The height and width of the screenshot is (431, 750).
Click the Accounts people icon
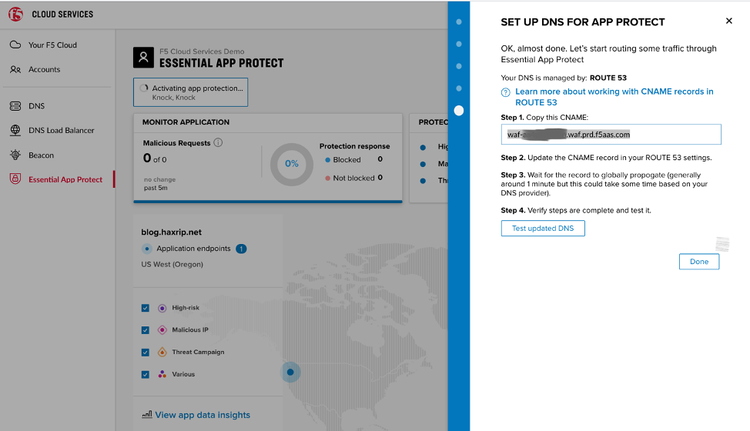pos(15,69)
